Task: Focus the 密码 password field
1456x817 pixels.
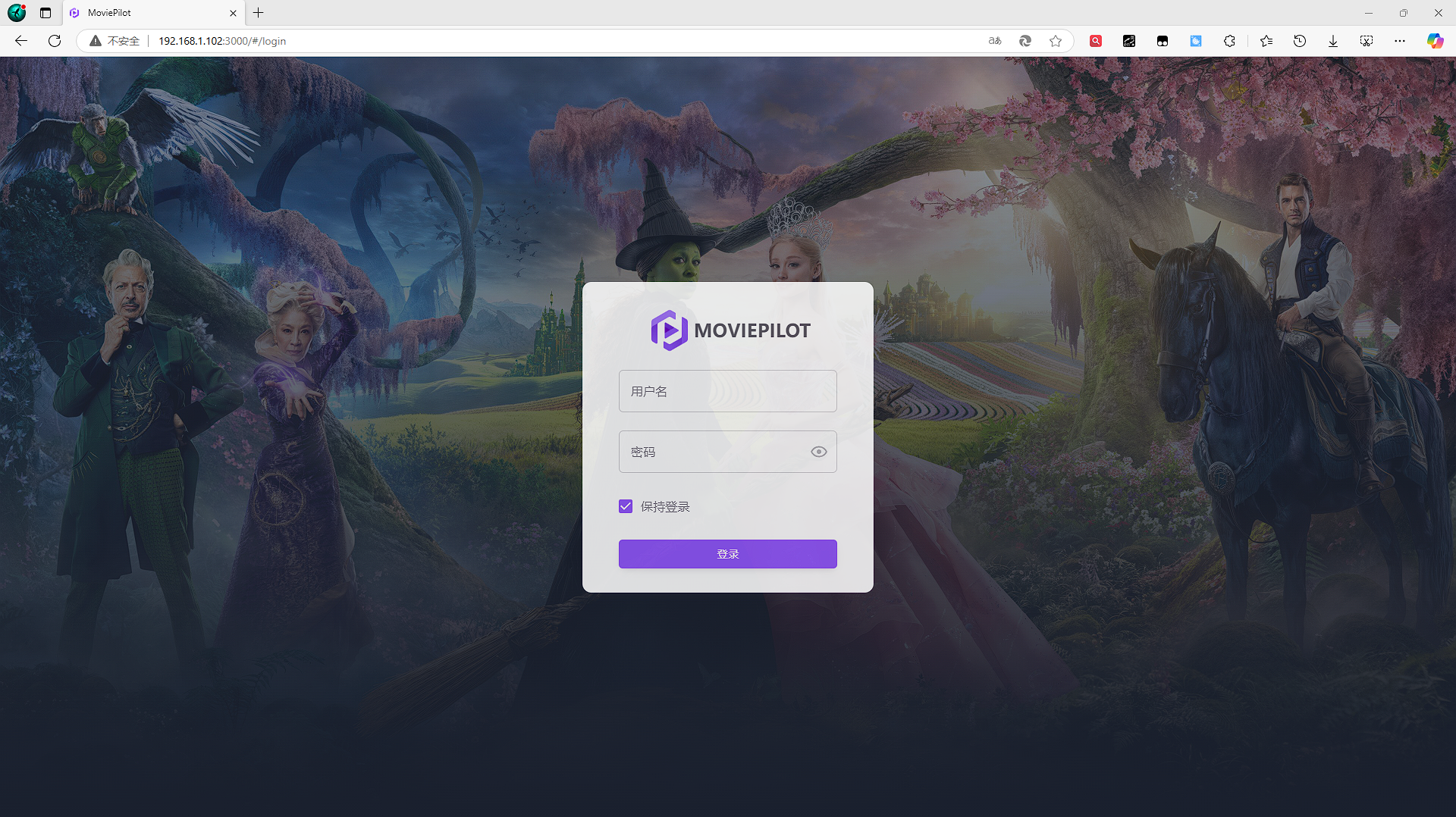Action: [727, 452]
